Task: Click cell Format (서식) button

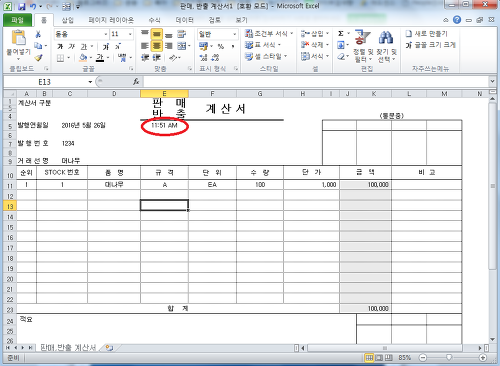Action: coord(314,56)
